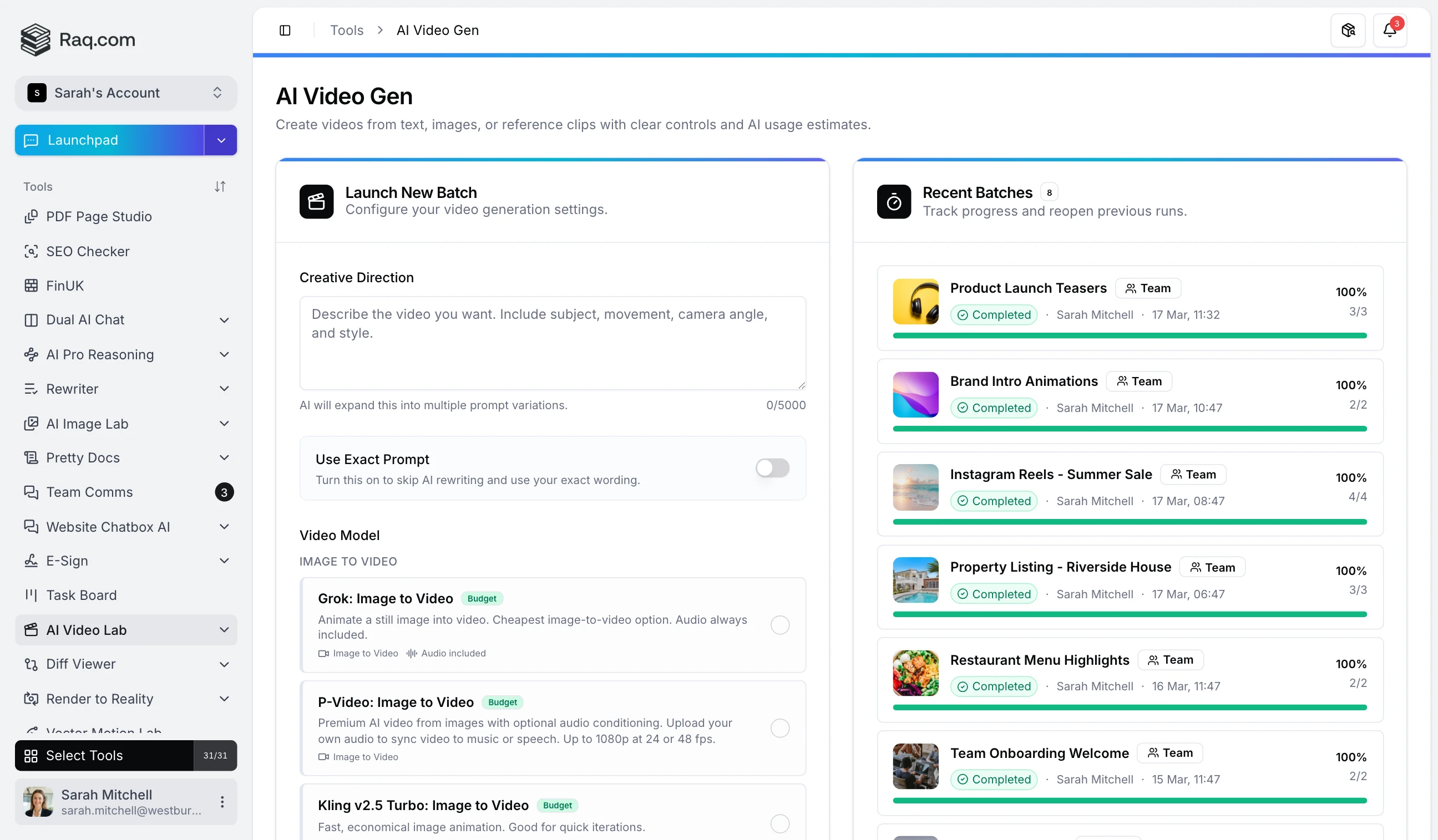
Task: Open the Sarah's Account switcher
Action: [x=125, y=93]
